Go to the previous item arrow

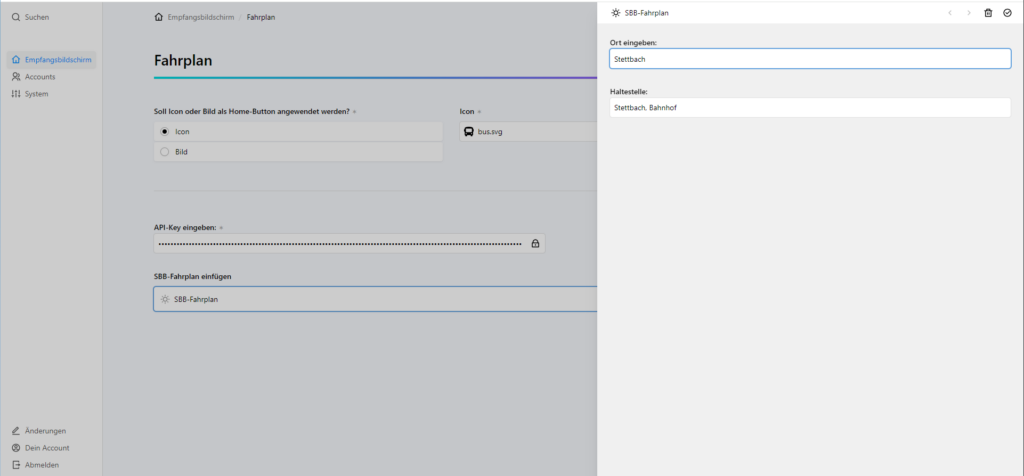[950, 12]
